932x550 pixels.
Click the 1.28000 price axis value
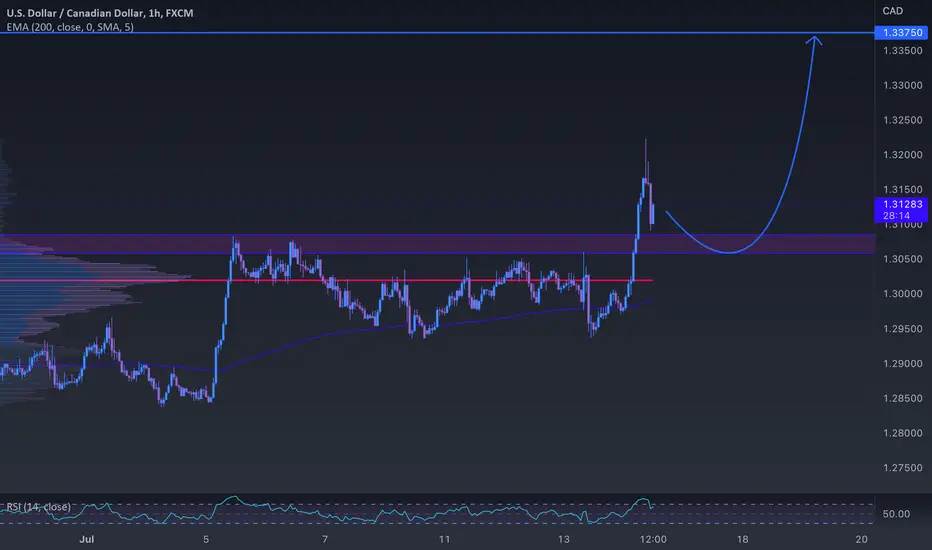click(902, 433)
